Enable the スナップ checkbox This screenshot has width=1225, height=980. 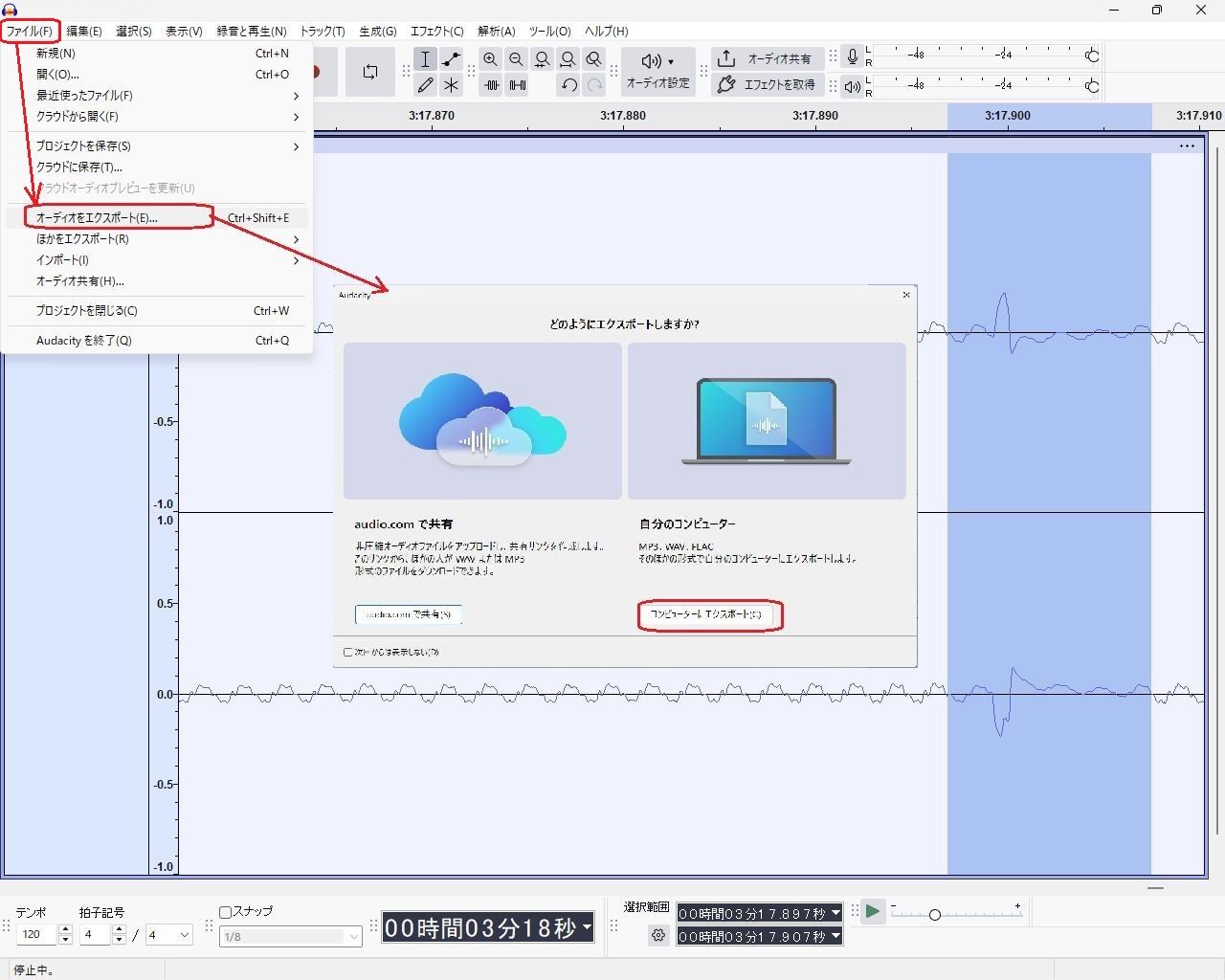(226, 912)
